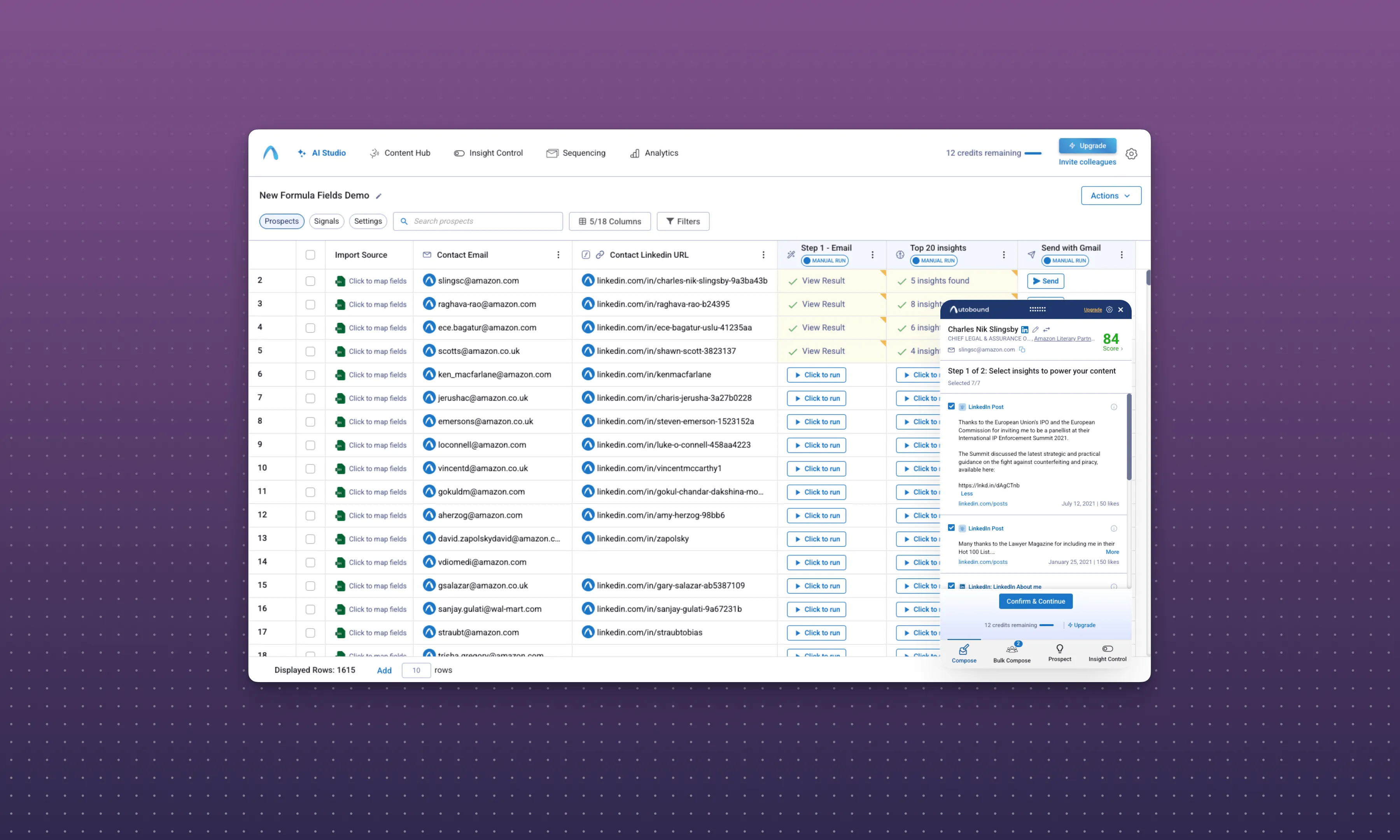
Task: Close the Autobound side panel
Action: click(x=1120, y=310)
